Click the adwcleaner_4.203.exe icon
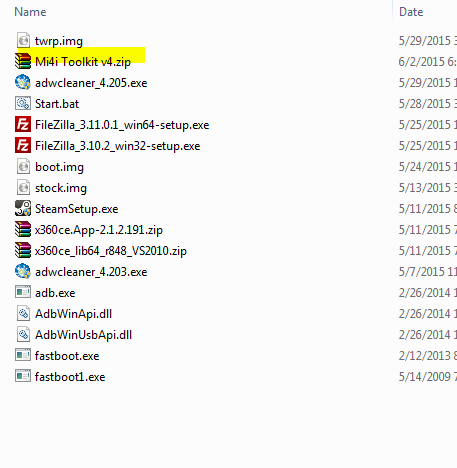This screenshot has height=468, width=457. (23, 271)
